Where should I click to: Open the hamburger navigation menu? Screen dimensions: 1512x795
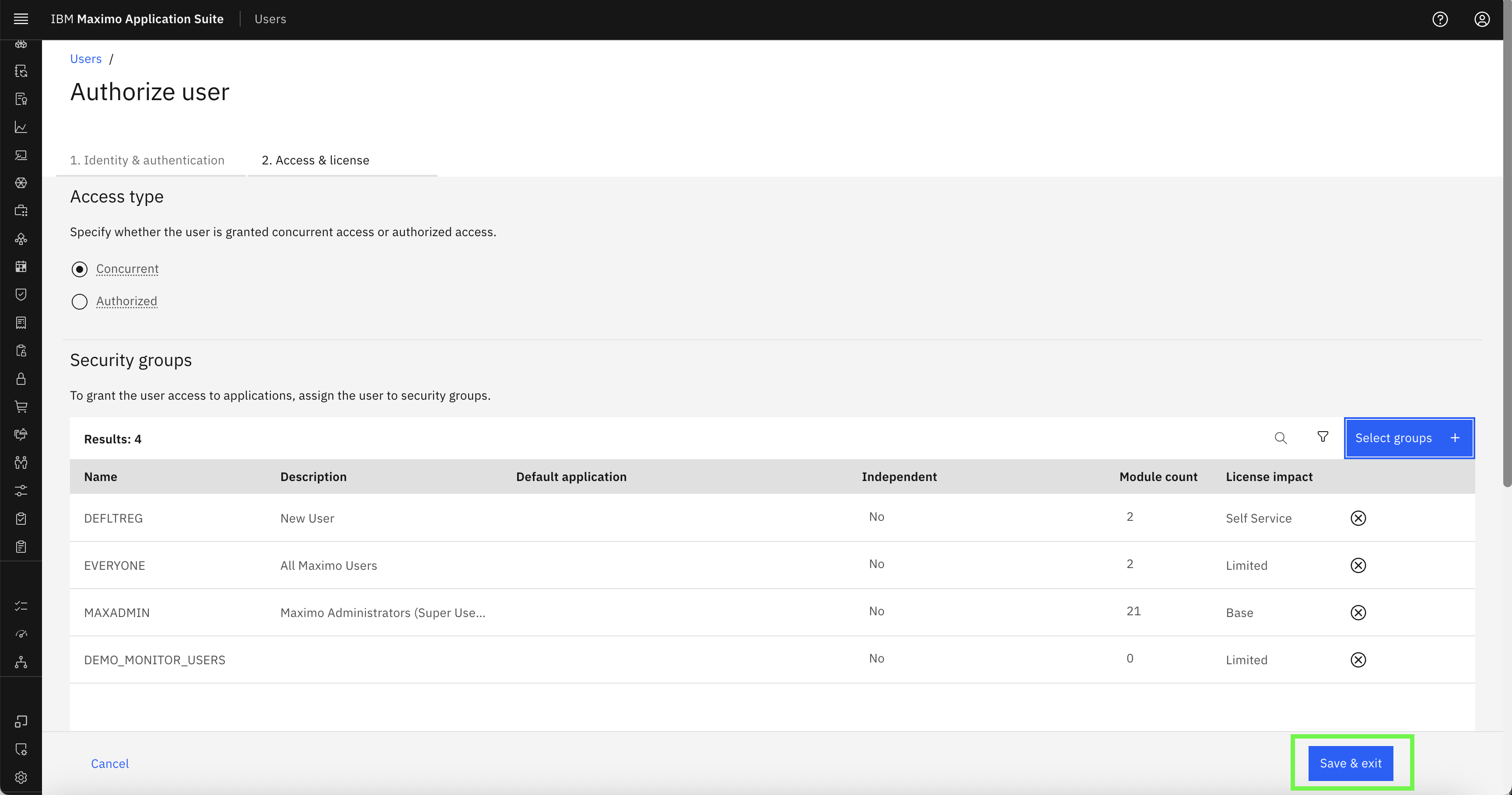coord(21,19)
